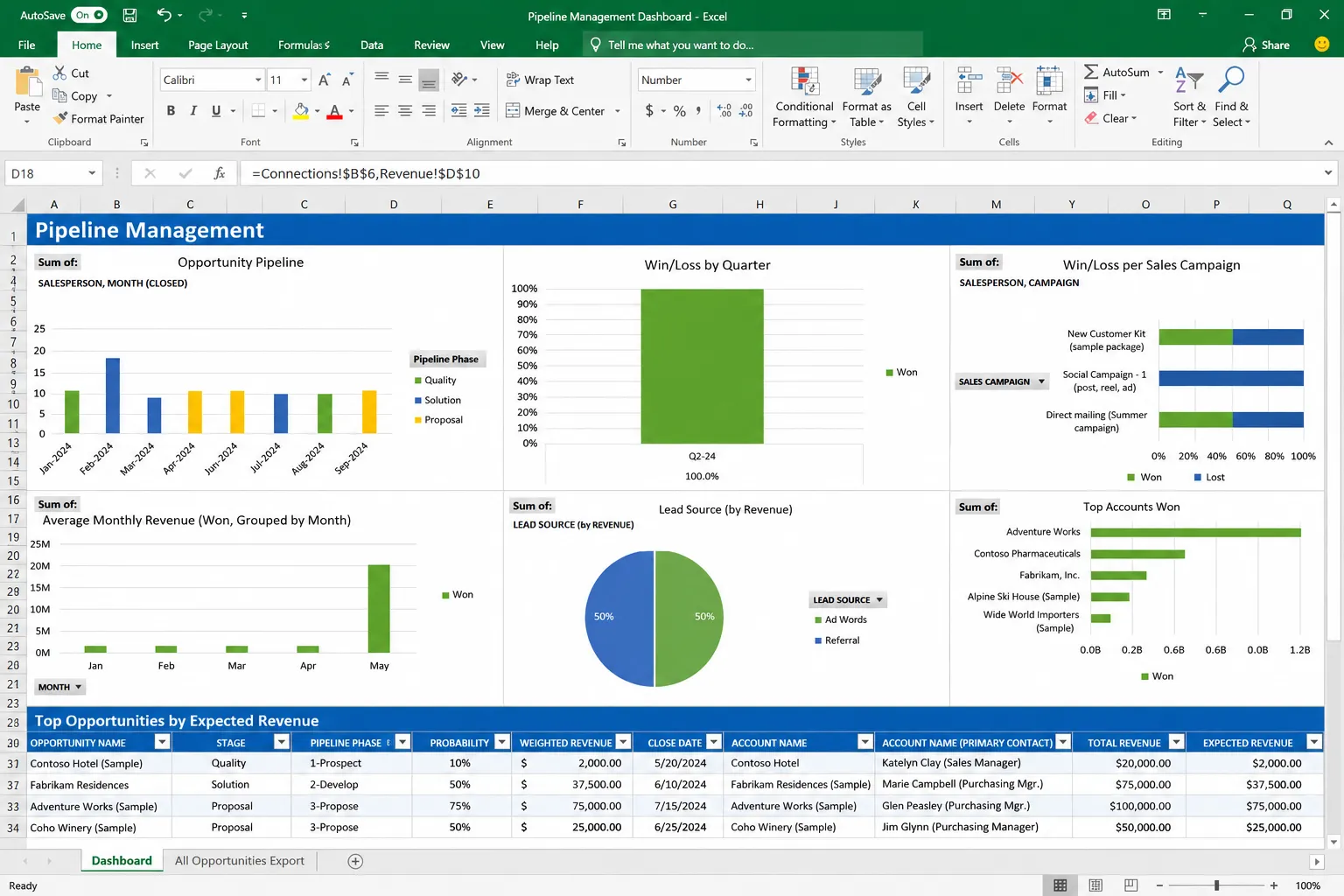Toggle Bold formatting
This screenshot has width=1344, height=896.
click(x=171, y=111)
